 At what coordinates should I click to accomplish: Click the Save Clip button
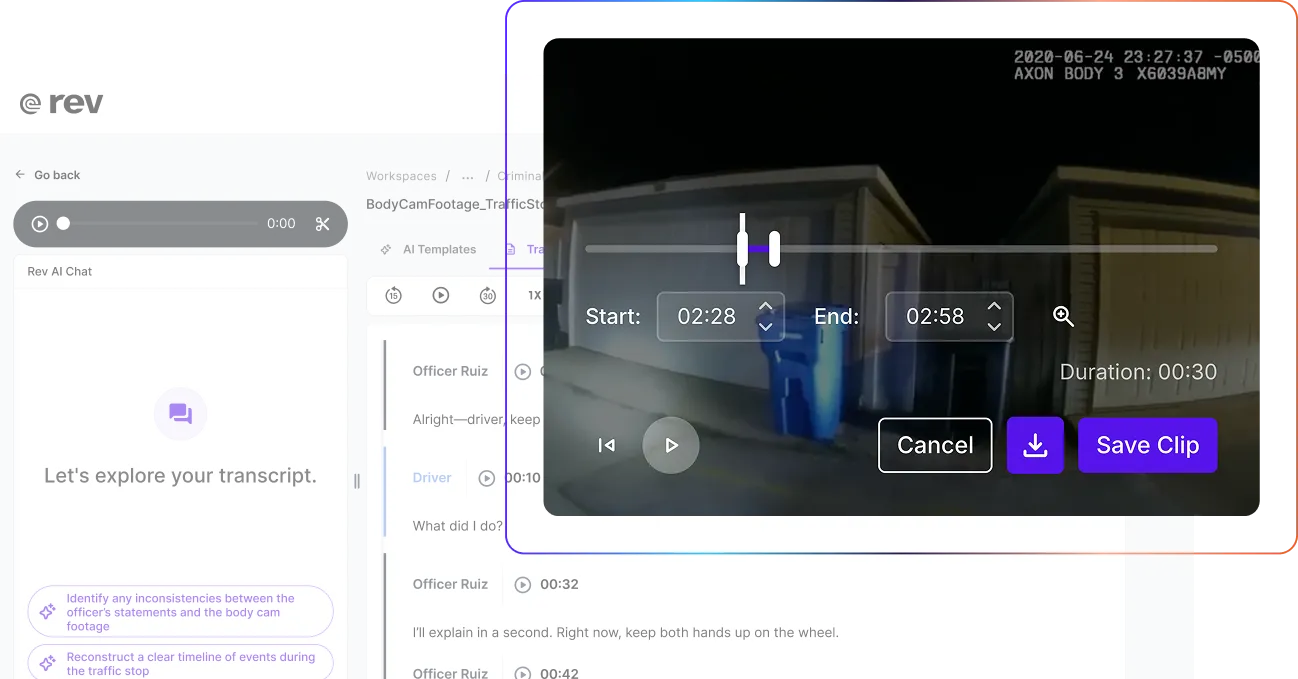(1148, 445)
